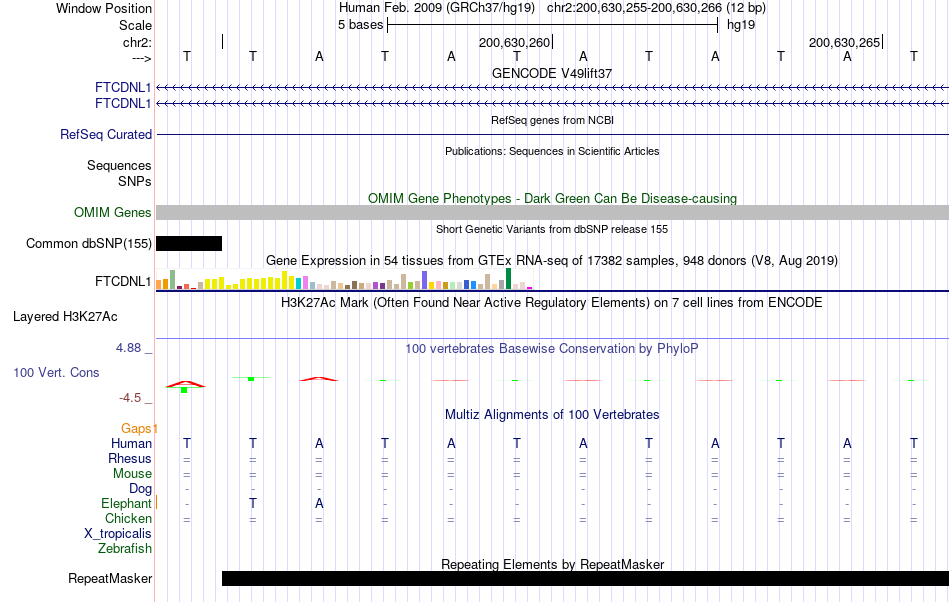Click the Human alignment row label
This screenshot has width=950, height=602.
point(131,443)
